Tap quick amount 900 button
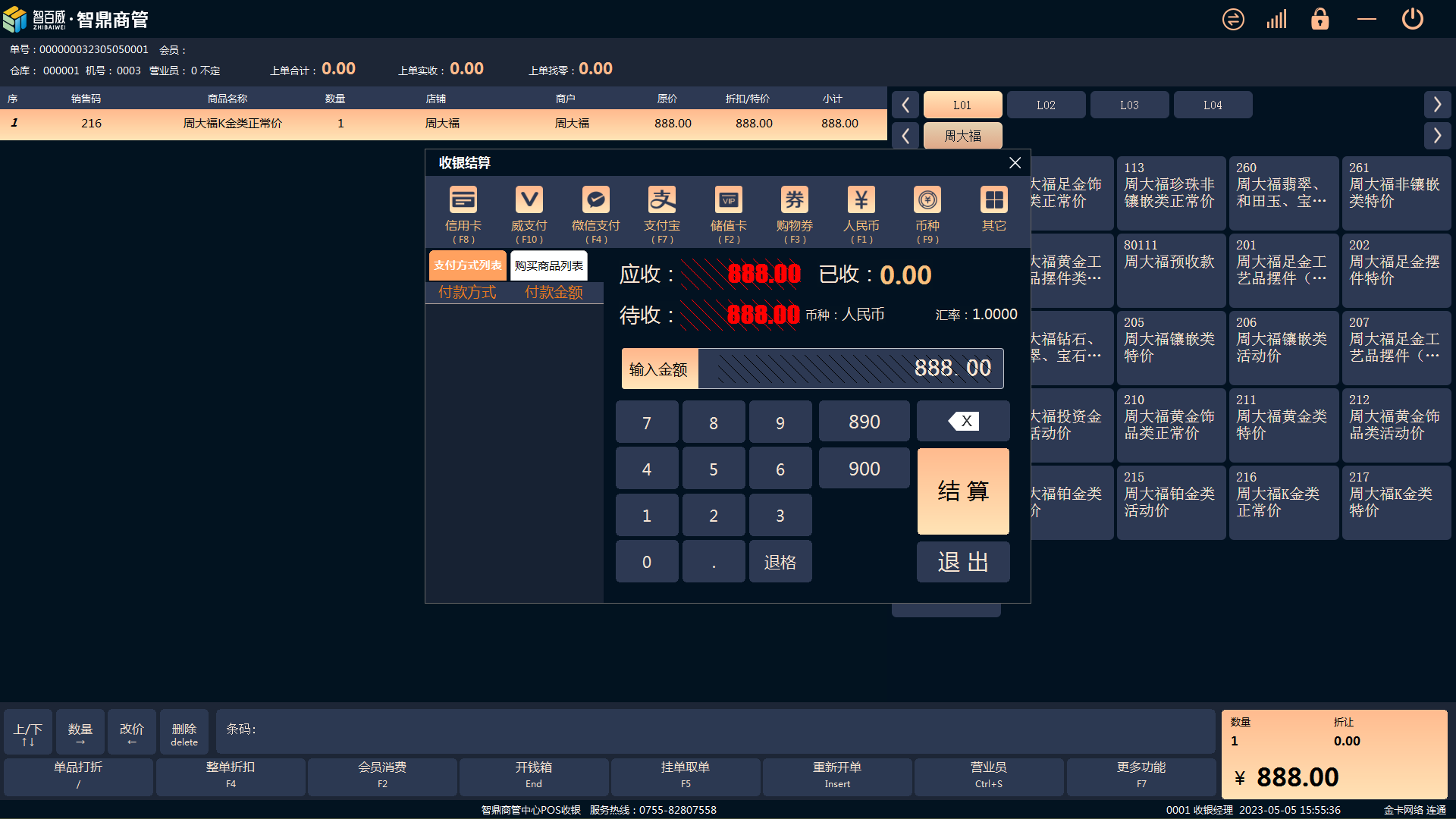Viewport: 1456px width, 819px height. [864, 469]
